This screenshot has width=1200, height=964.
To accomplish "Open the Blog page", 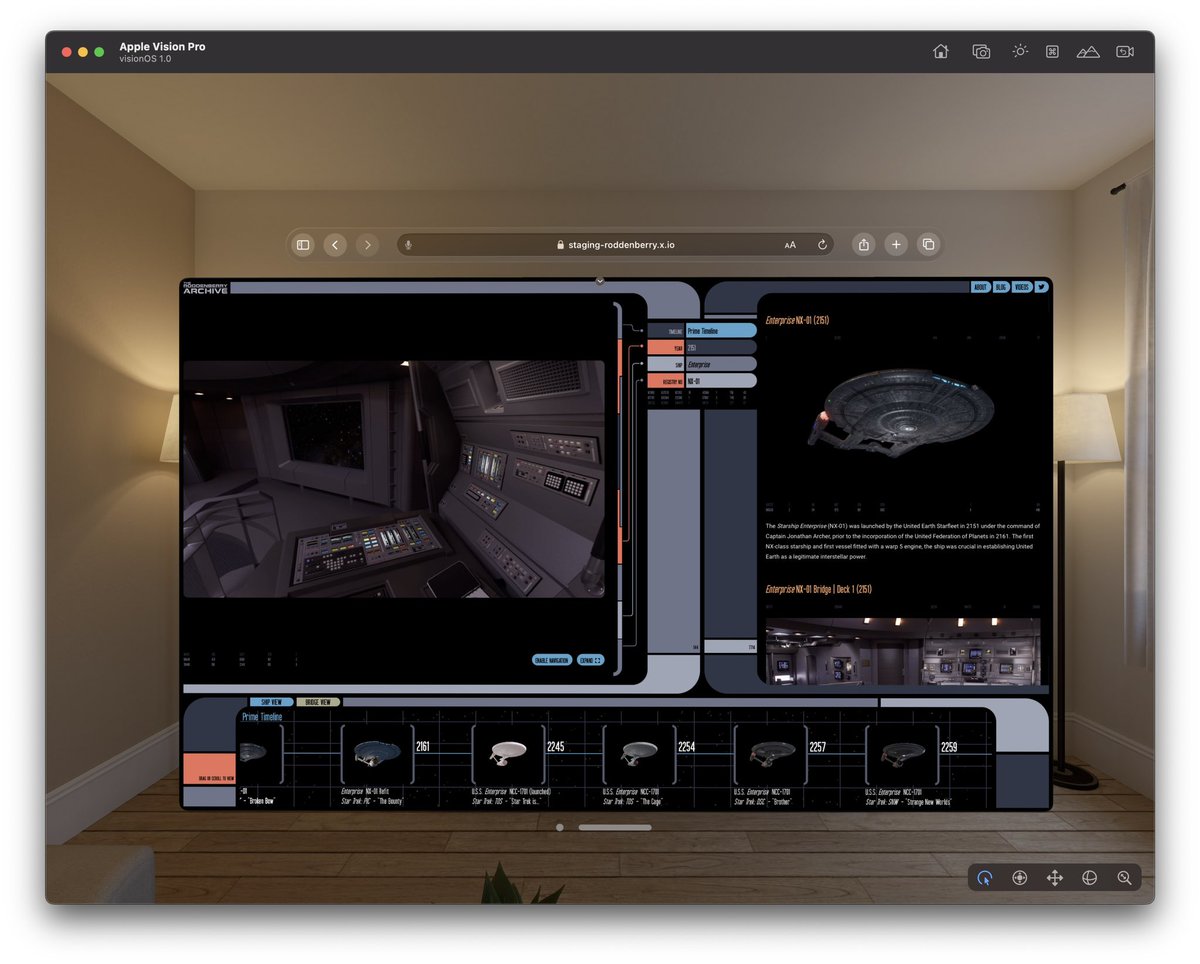I will coord(1001,287).
